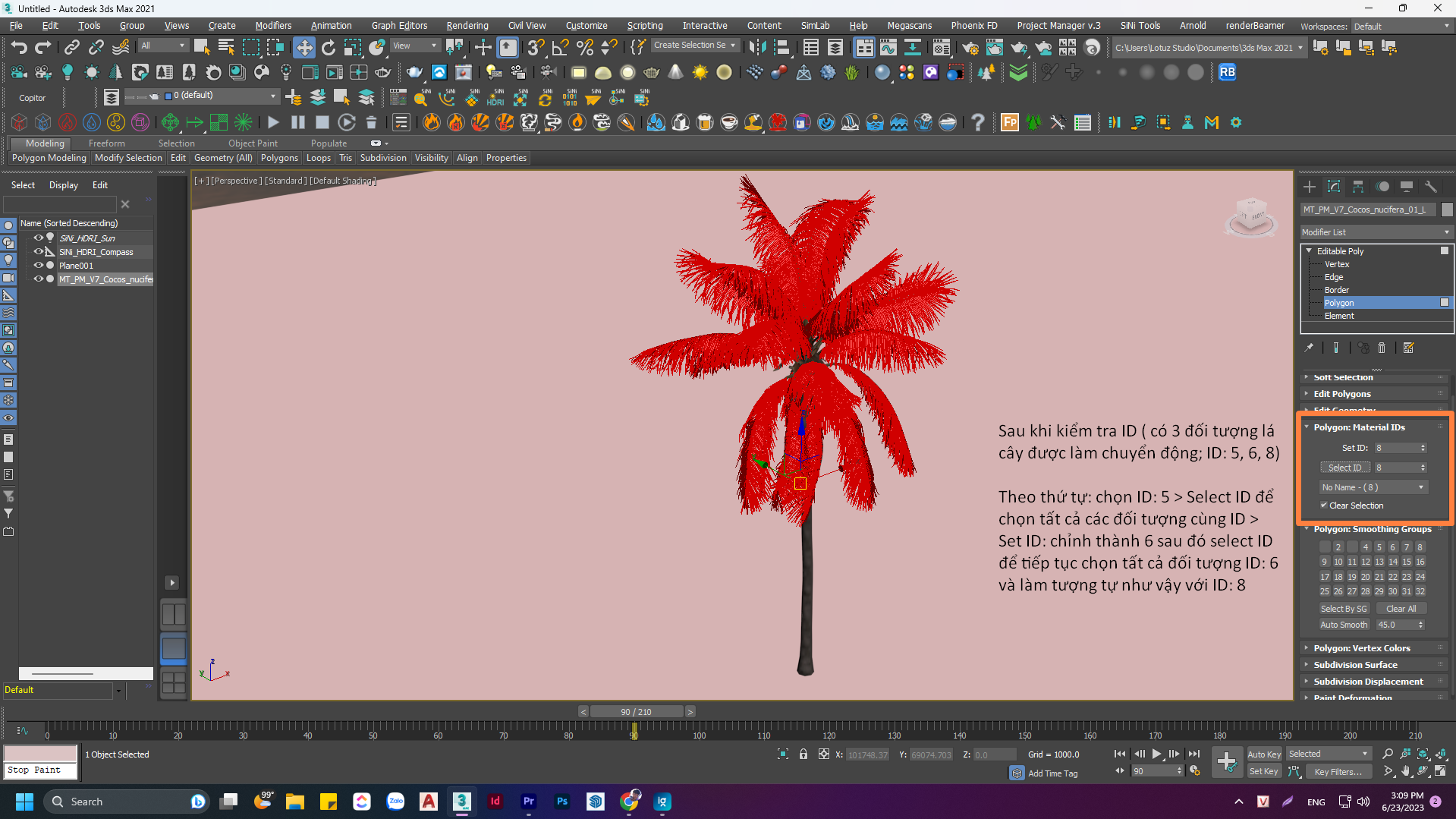This screenshot has height=819, width=1456.
Task: Toggle Angle Snap
Action: [x=560, y=48]
